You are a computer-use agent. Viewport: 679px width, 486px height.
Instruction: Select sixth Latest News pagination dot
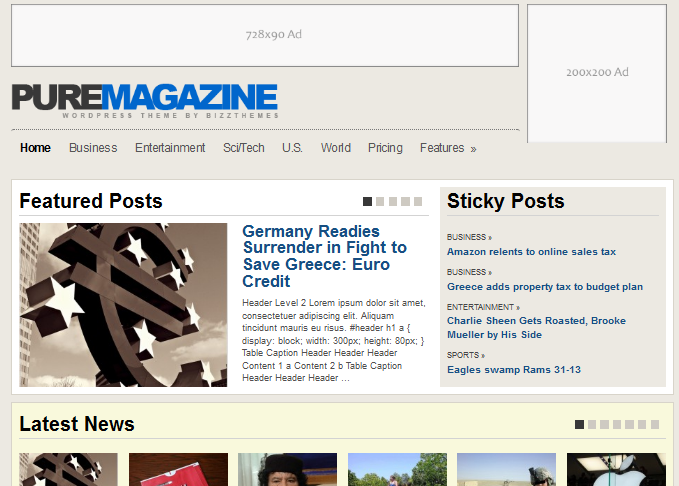coord(642,424)
